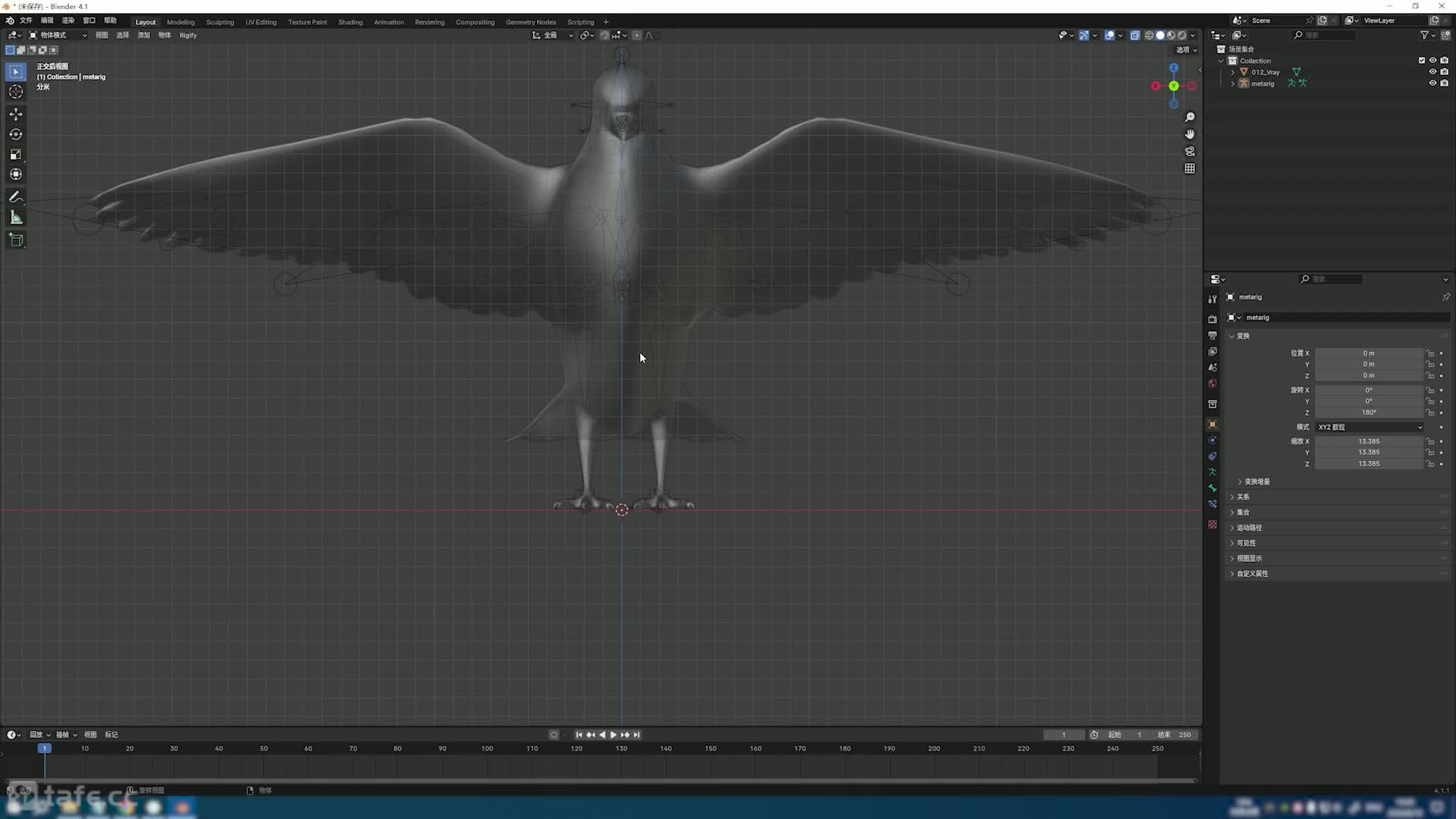Viewport: 1456px width, 819px height.
Task: Click the new scene button beside Scene
Action: pos(1322,20)
